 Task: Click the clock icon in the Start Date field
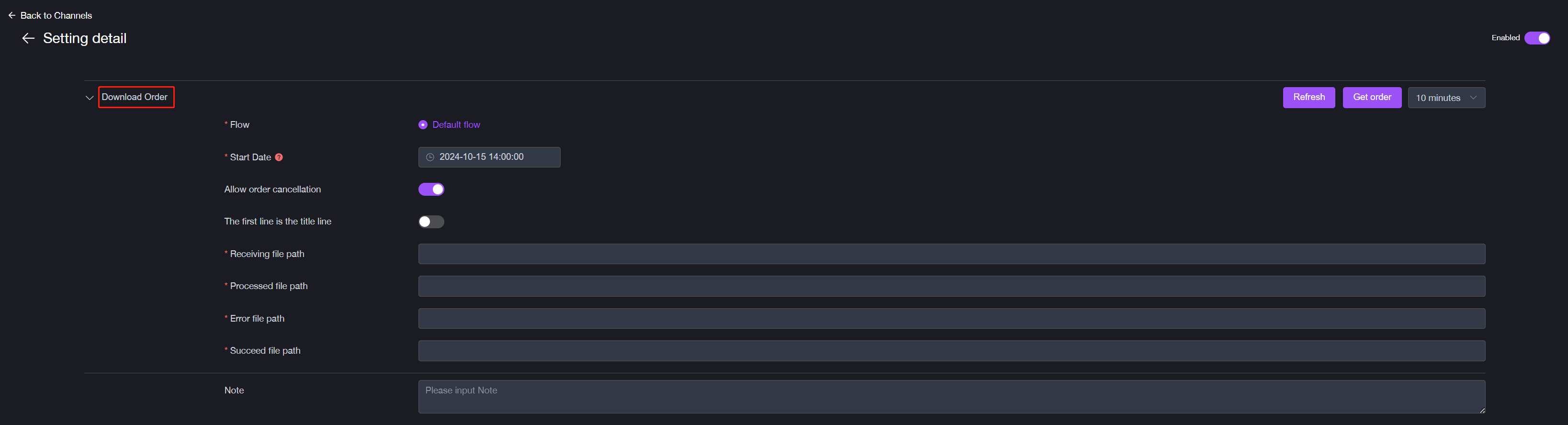pyautogui.click(x=430, y=157)
